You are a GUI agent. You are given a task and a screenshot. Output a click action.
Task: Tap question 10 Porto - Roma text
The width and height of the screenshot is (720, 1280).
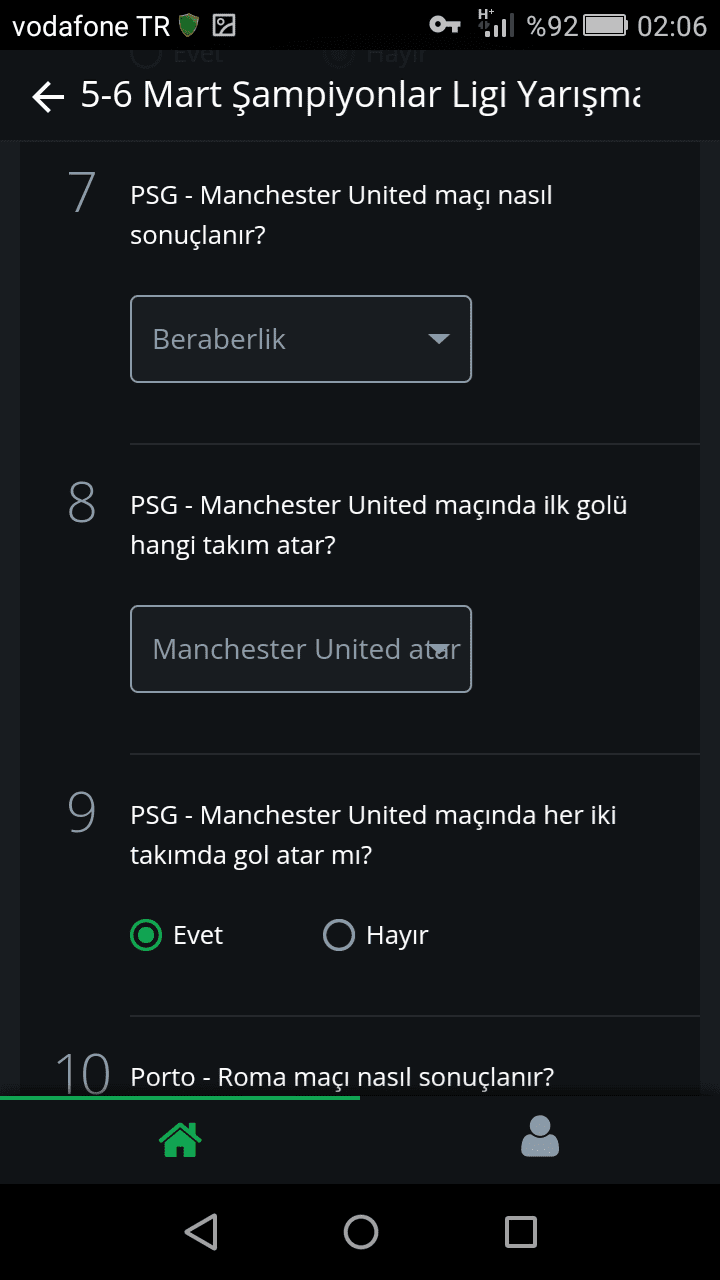[342, 1077]
